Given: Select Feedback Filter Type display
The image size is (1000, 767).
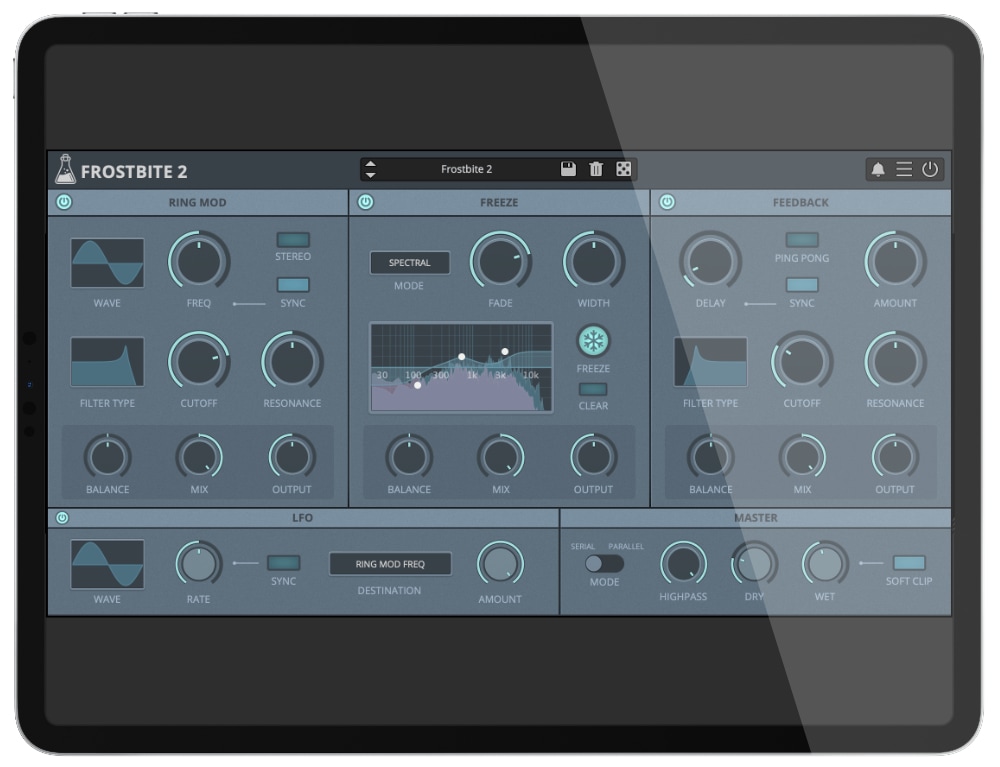Looking at the screenshot, I should (x=710, y=362).
